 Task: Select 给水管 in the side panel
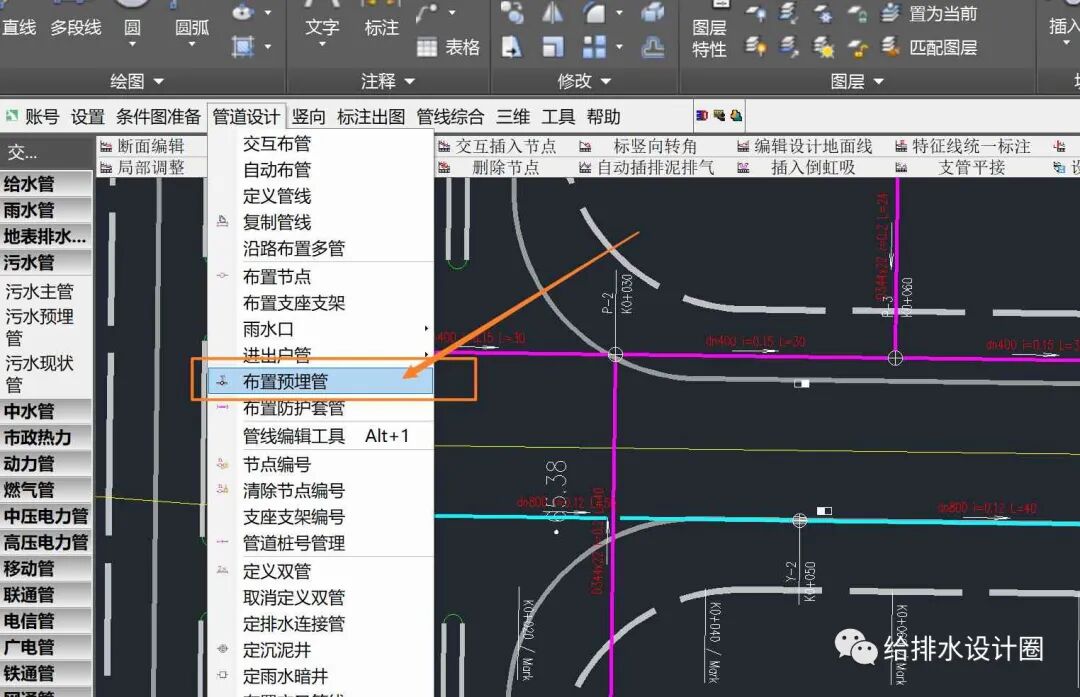coord(46,184)
